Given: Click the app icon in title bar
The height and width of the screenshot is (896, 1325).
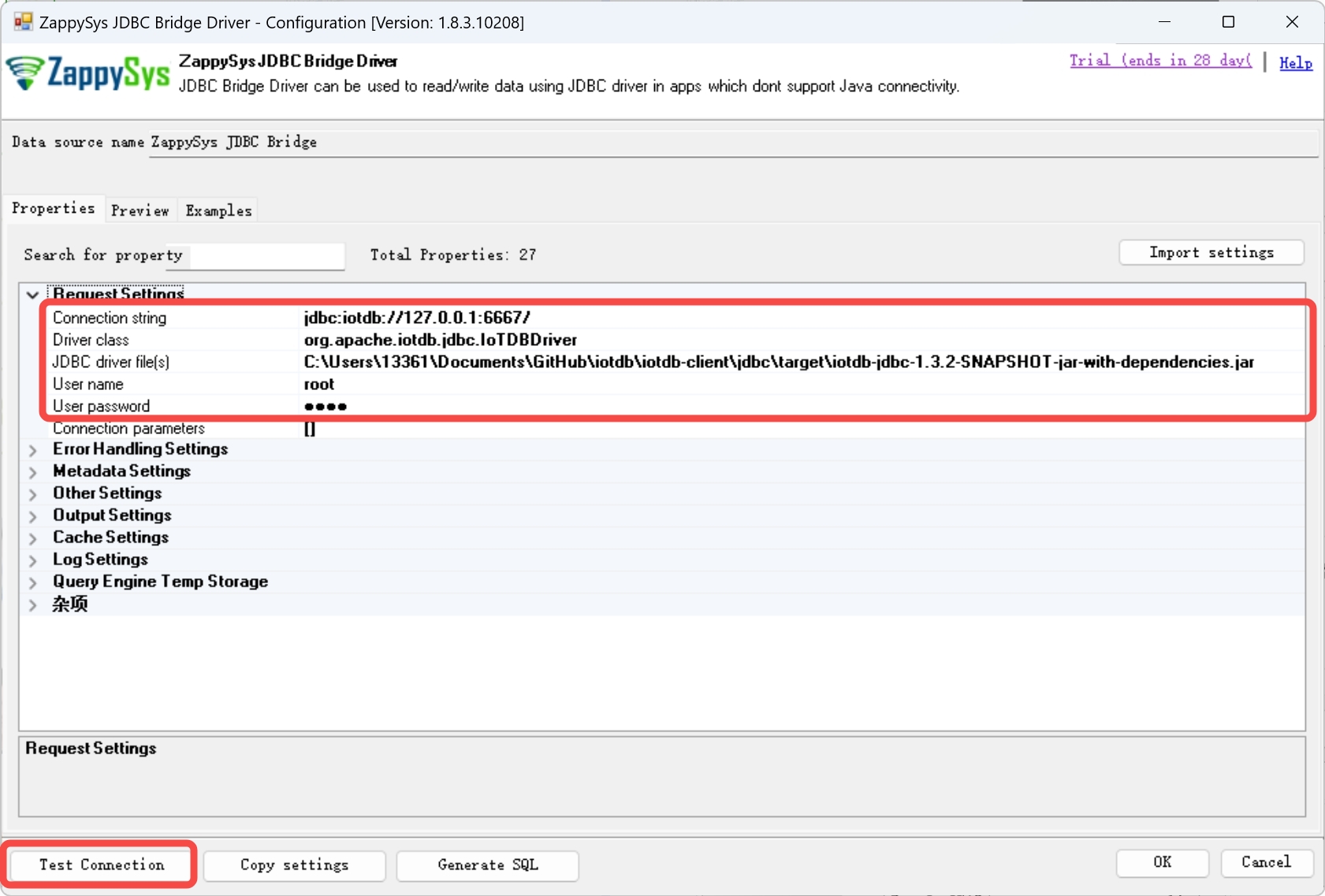Looking at the screenshot, I should pos(23,22).
